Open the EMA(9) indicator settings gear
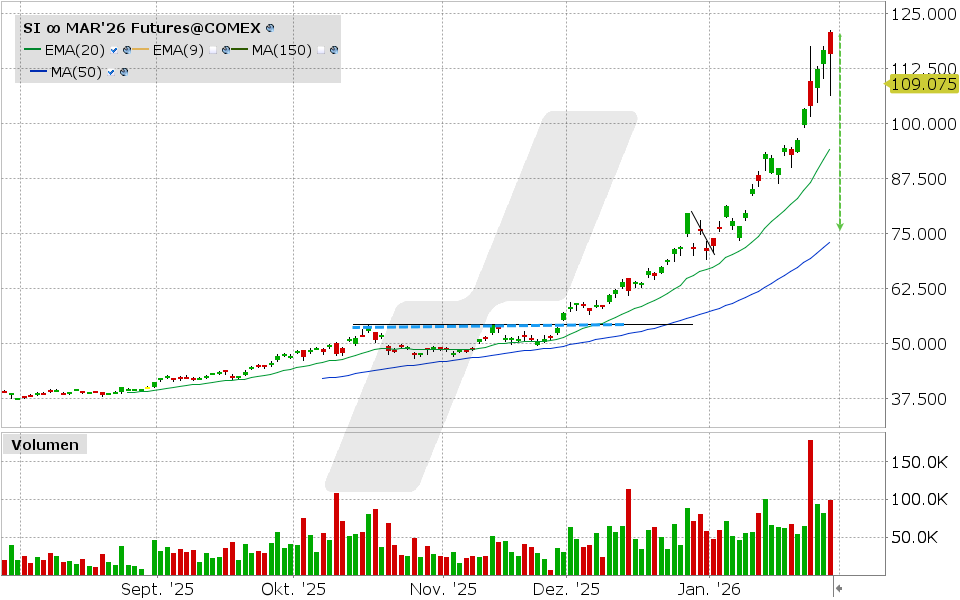The image size is (960, 600). (x=226, y=48)
